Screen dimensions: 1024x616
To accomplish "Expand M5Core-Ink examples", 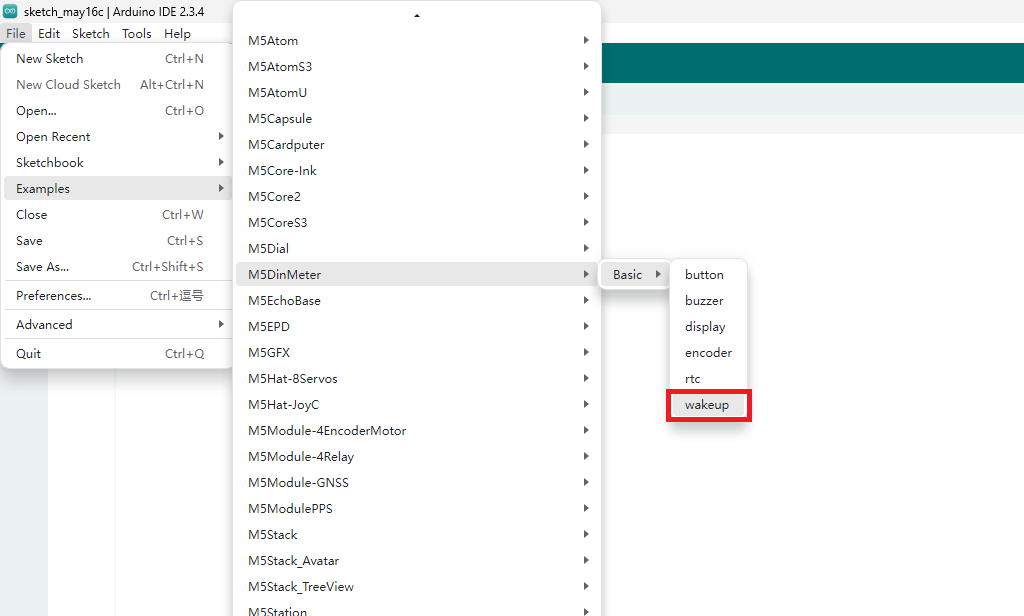I will click(417, 170).
